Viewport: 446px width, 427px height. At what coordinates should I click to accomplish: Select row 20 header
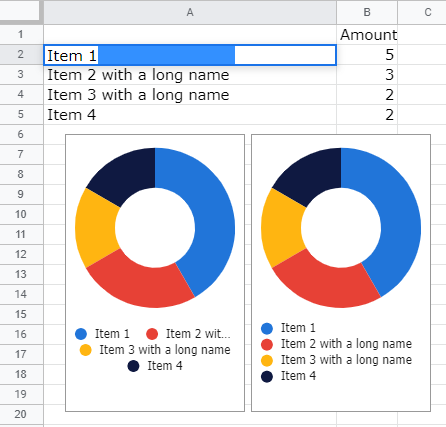tap(21, 414)
